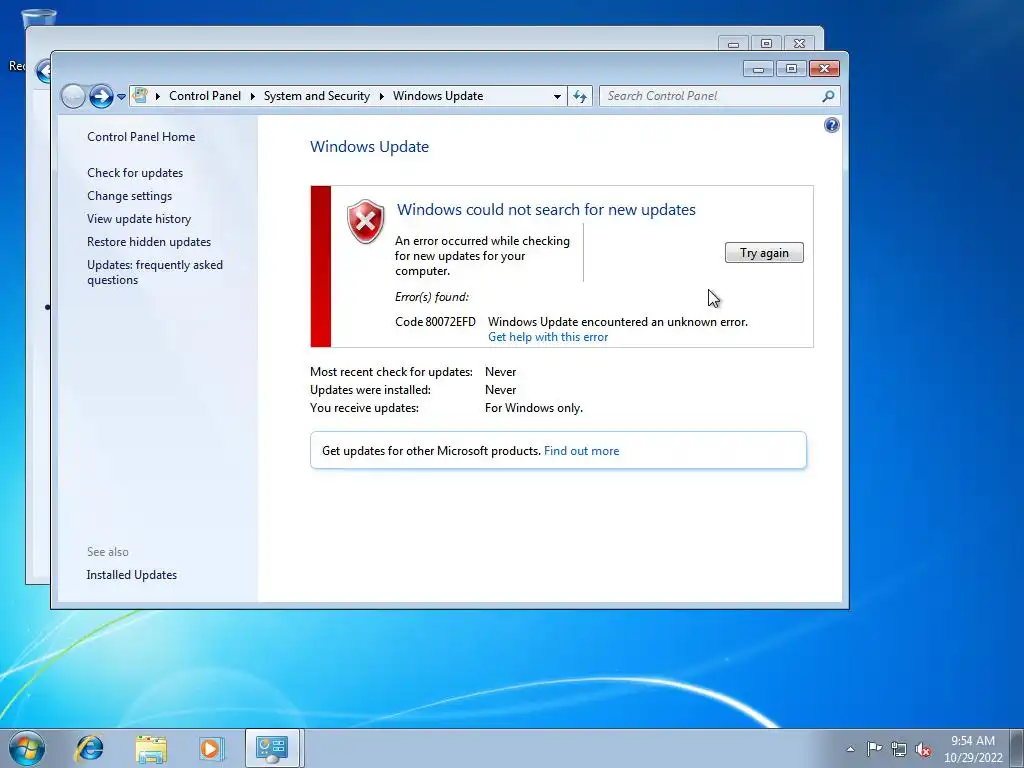This screenshot has width=1024, height=768.
Task: Click Get help with this error link
Action: pyautogui.click(x=548, y=337)
